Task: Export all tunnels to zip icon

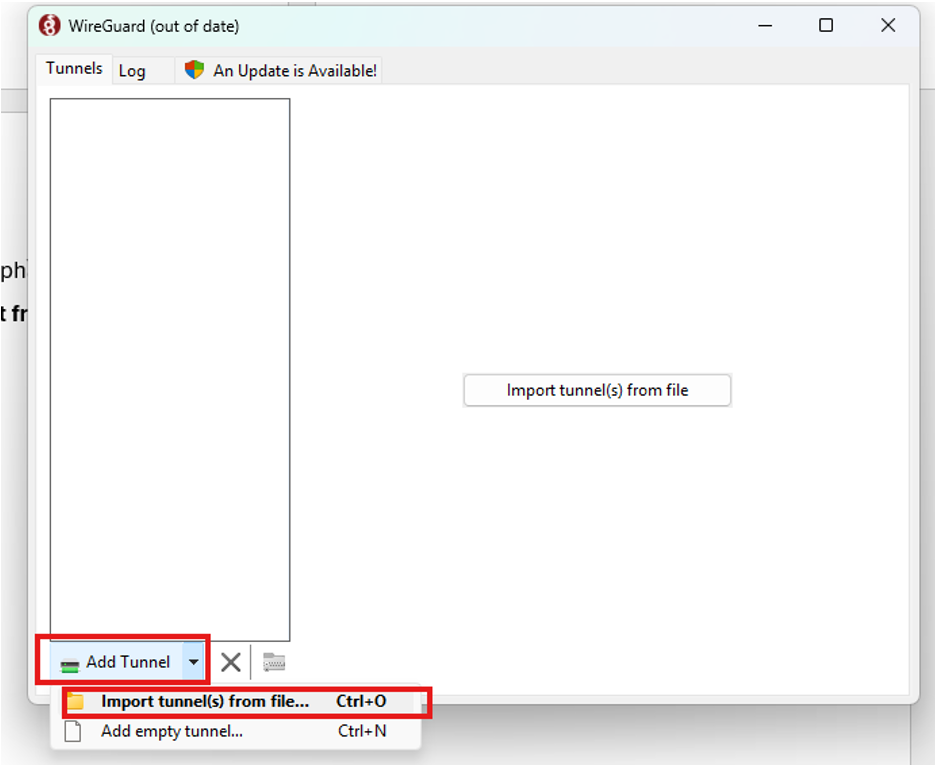Action: [x=274, y=662]
